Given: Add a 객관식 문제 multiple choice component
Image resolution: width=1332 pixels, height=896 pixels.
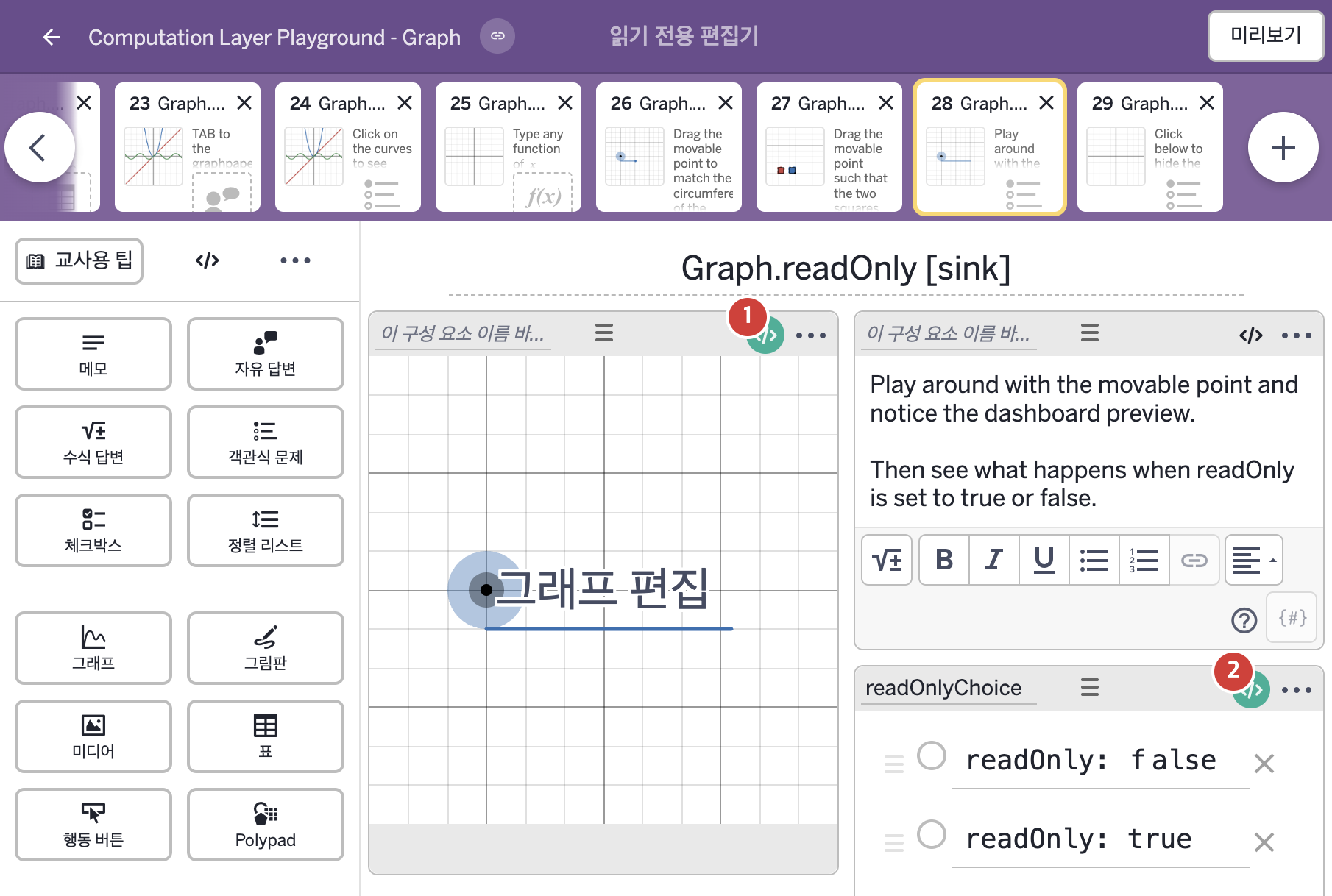Looking at the screenshot, I should click(x=266, y=442).
